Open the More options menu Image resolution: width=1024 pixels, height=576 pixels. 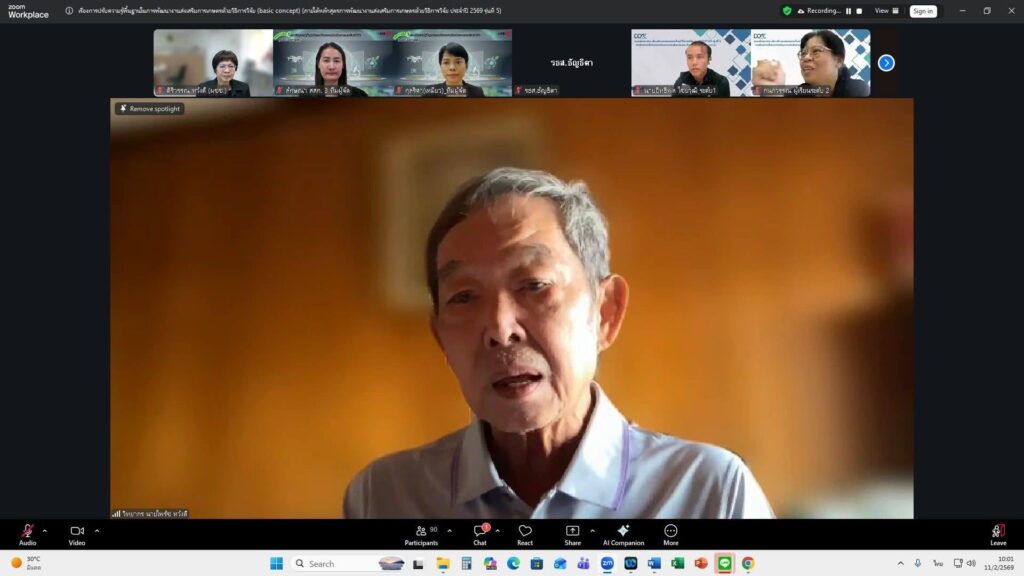coord(670,531)
